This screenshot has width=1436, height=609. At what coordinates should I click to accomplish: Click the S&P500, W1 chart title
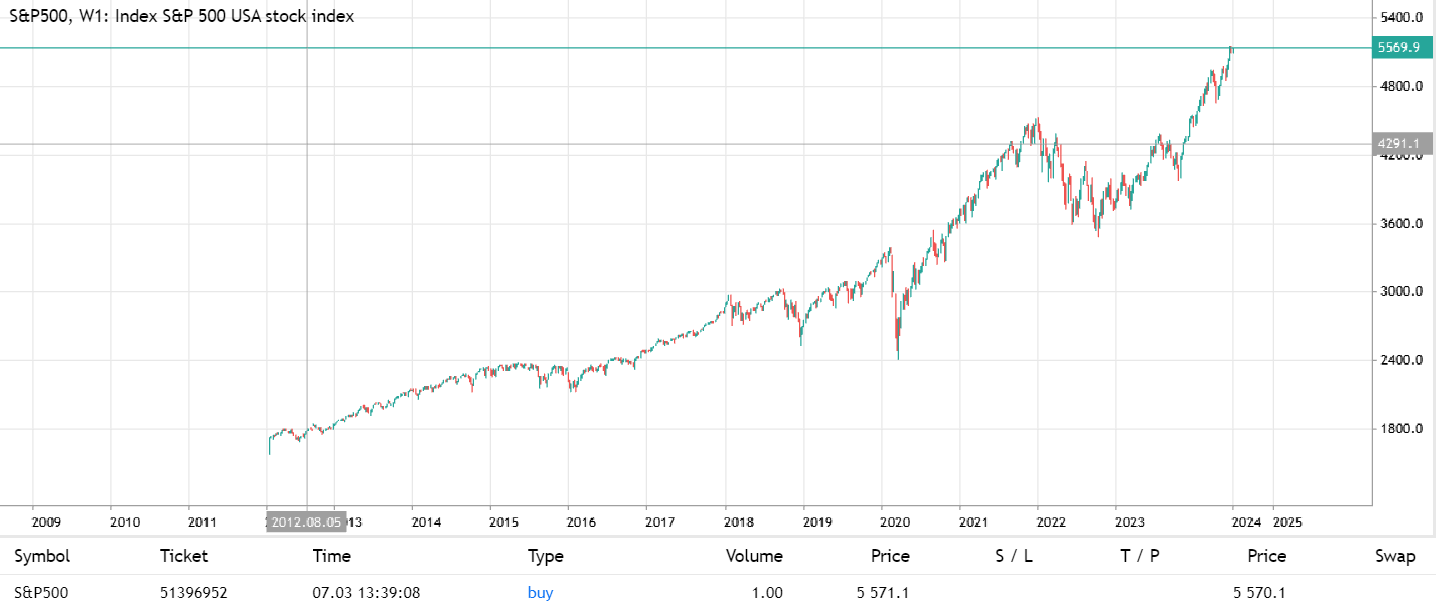(180, 16)
